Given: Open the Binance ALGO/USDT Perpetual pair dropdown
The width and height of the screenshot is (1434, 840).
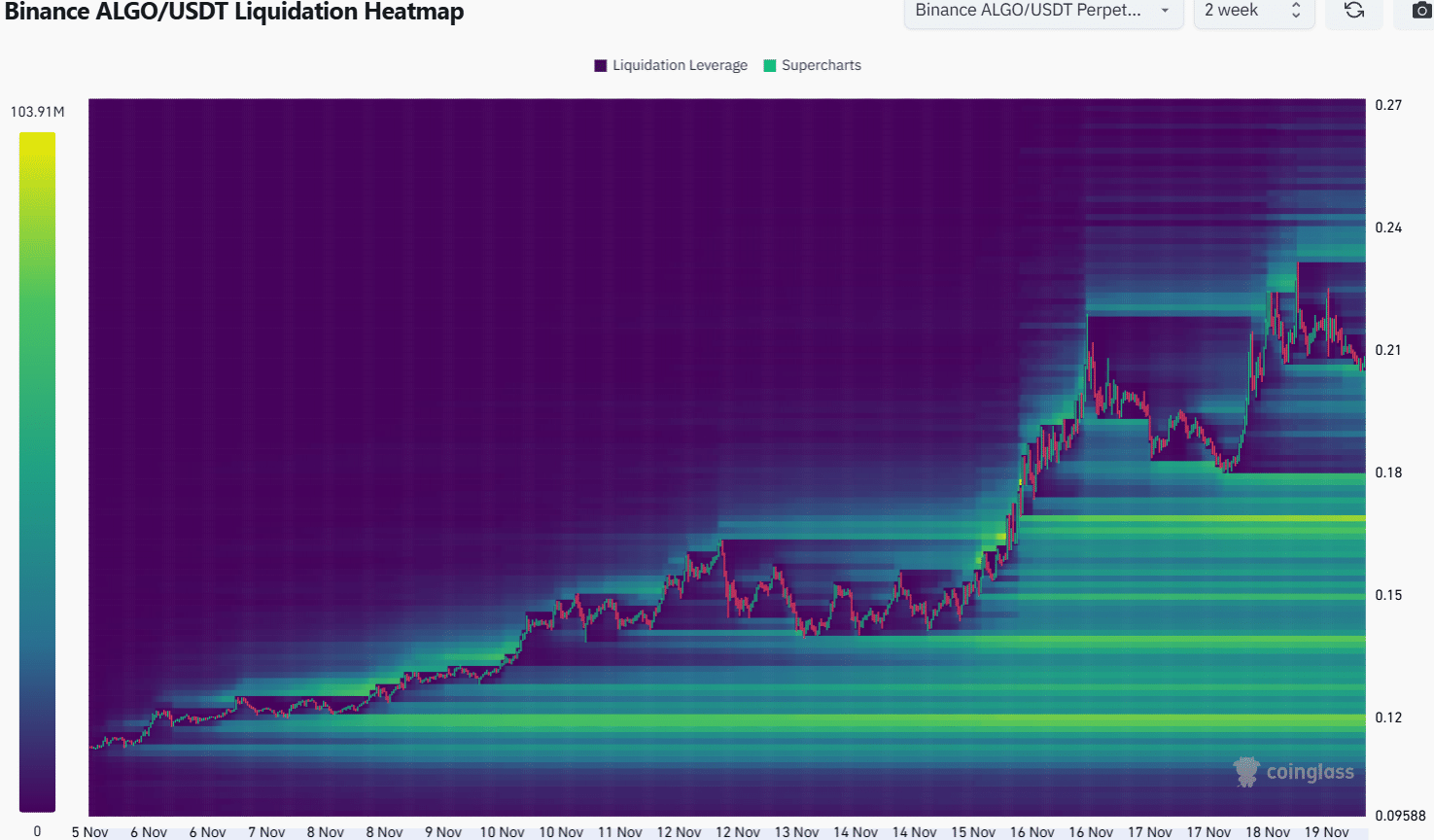Looking at the screenshot, I should tap(1043, 11).
